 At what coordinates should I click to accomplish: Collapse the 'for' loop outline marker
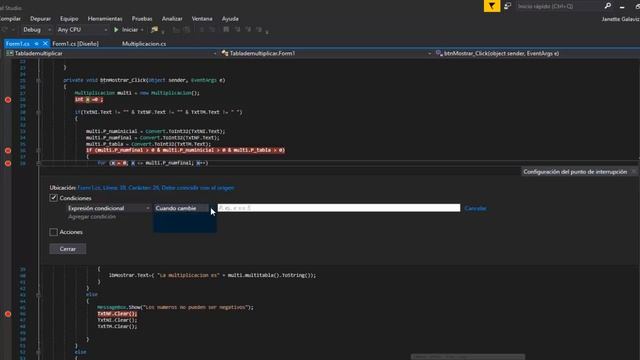click(x=38, y=163)
